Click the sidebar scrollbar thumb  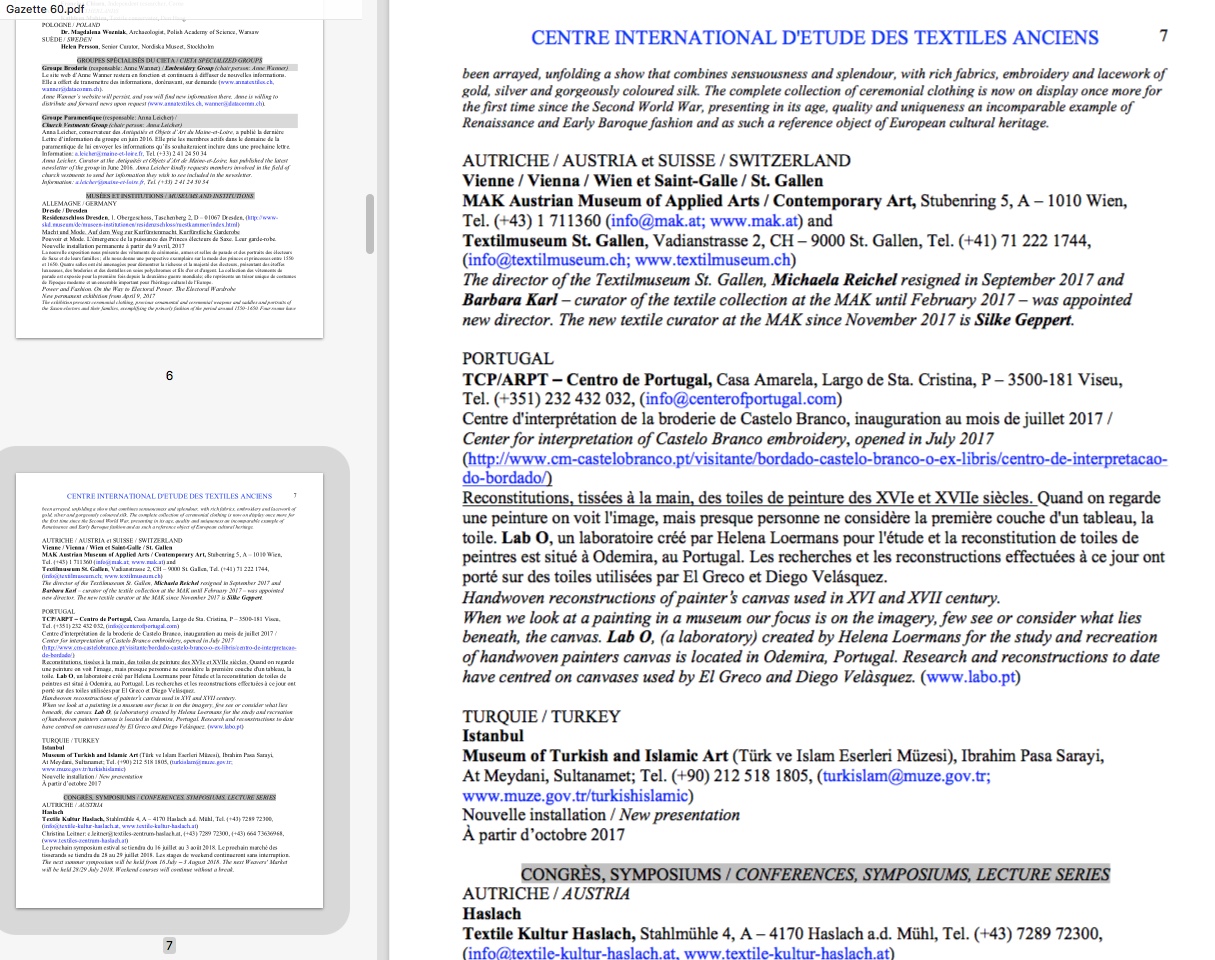371,225
